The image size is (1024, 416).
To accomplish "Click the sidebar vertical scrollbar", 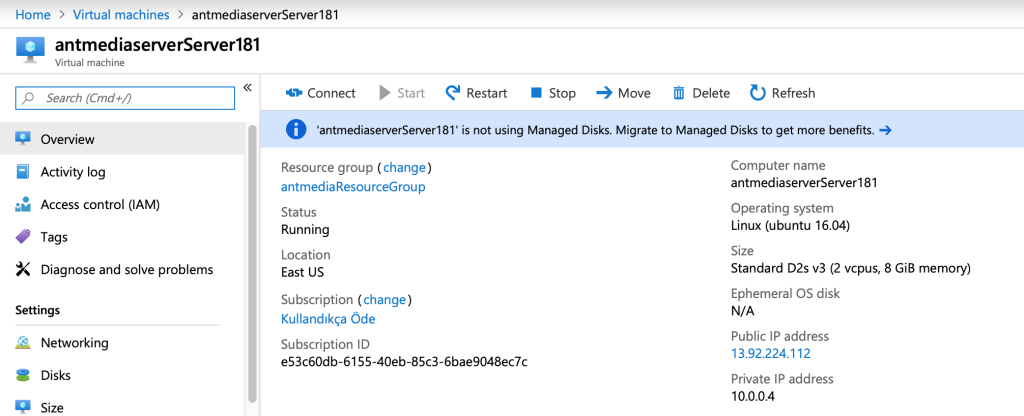I will [x=252, y=263].
